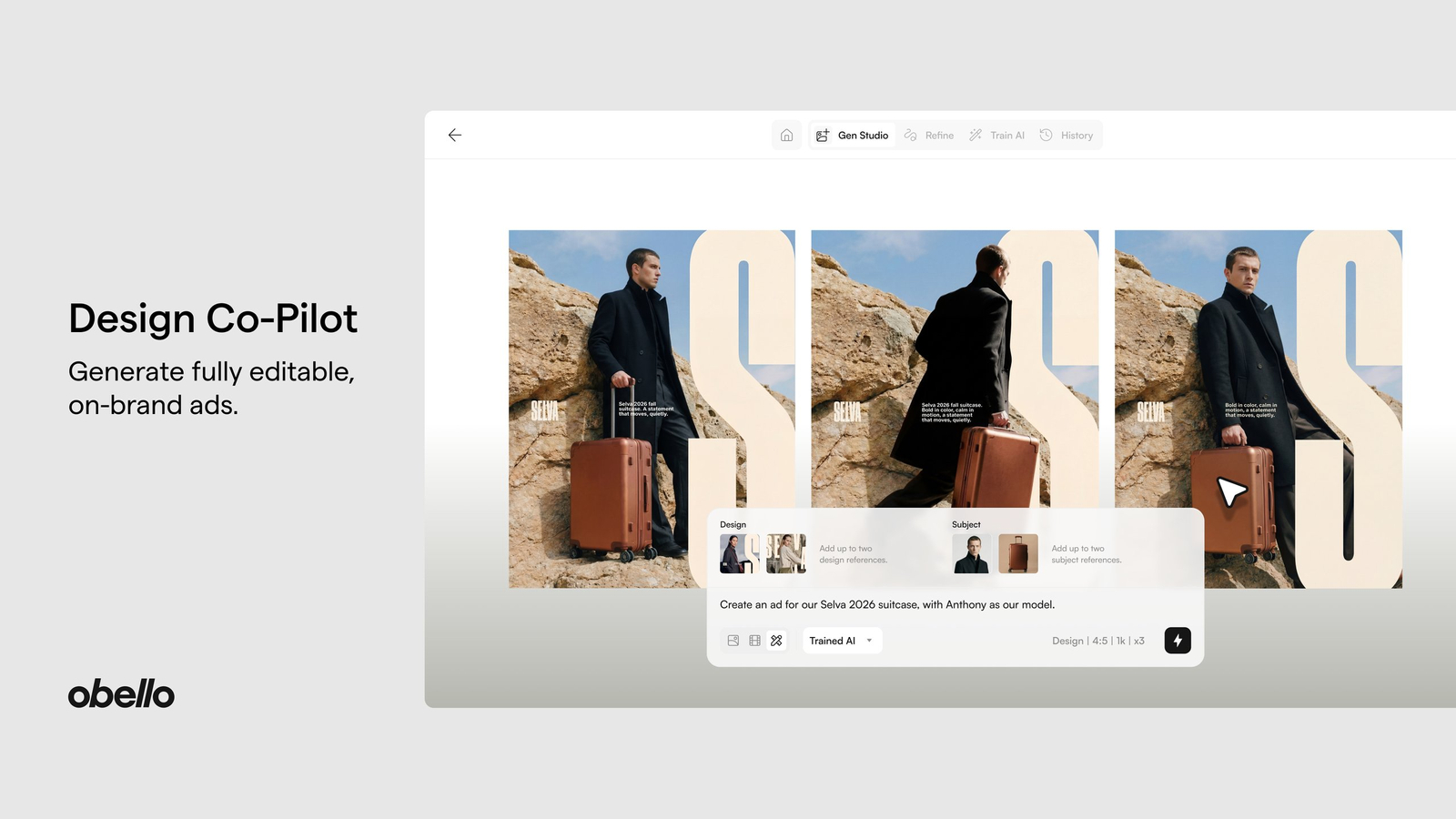Expand the Trained AI dropdown

[x=842, y=641]
